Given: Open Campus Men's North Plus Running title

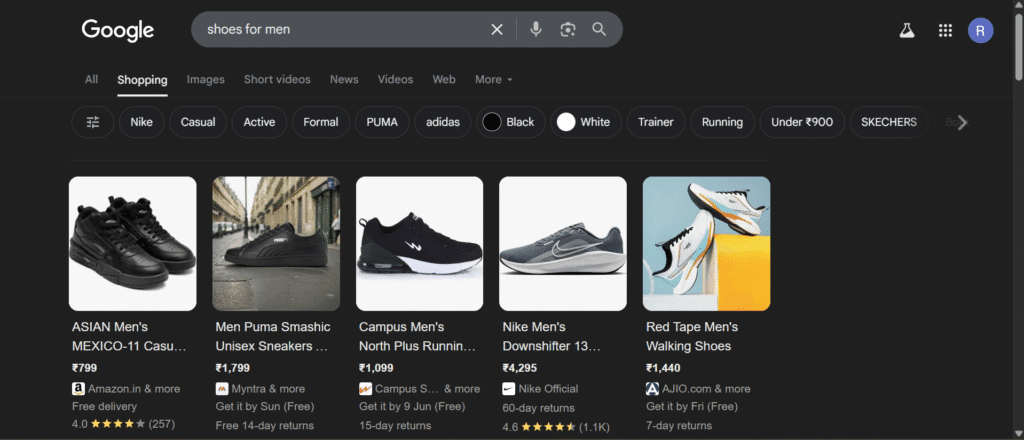Looking at the screenshot, I should click(418, 336).
